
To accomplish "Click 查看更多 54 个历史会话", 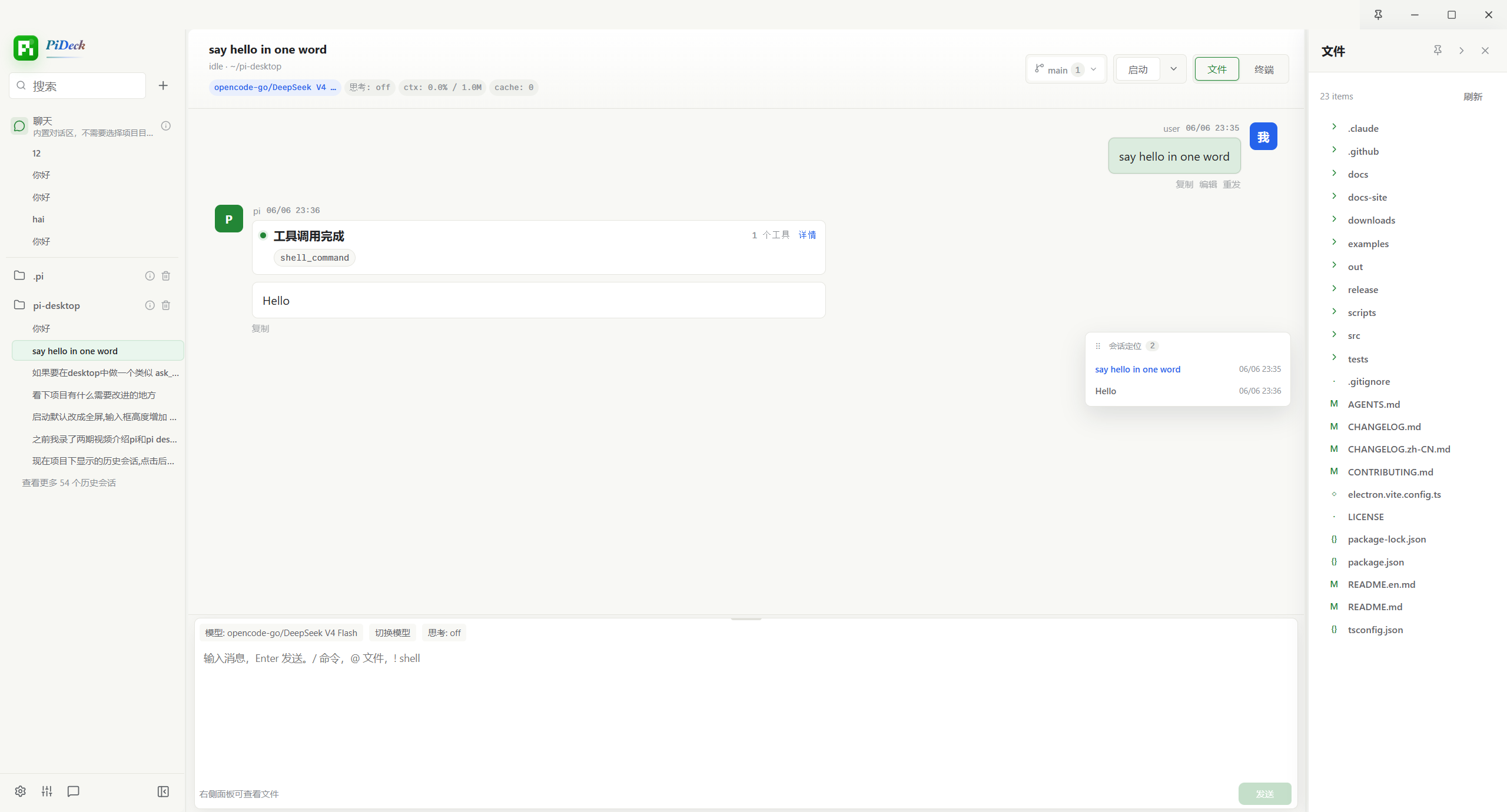I will click(69, 482).
